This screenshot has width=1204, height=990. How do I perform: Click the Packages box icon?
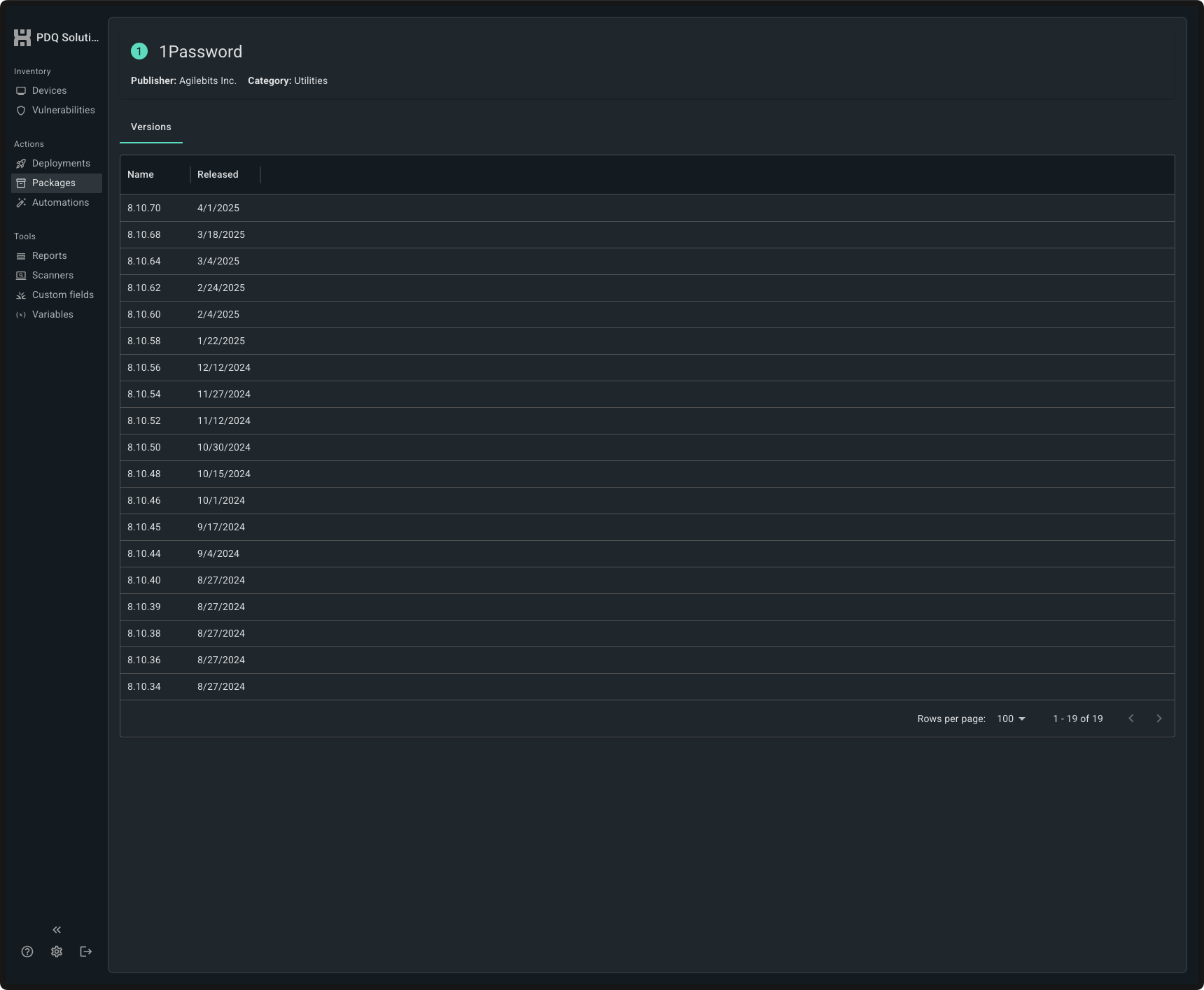pyautogui.click(x=21, y=183)
